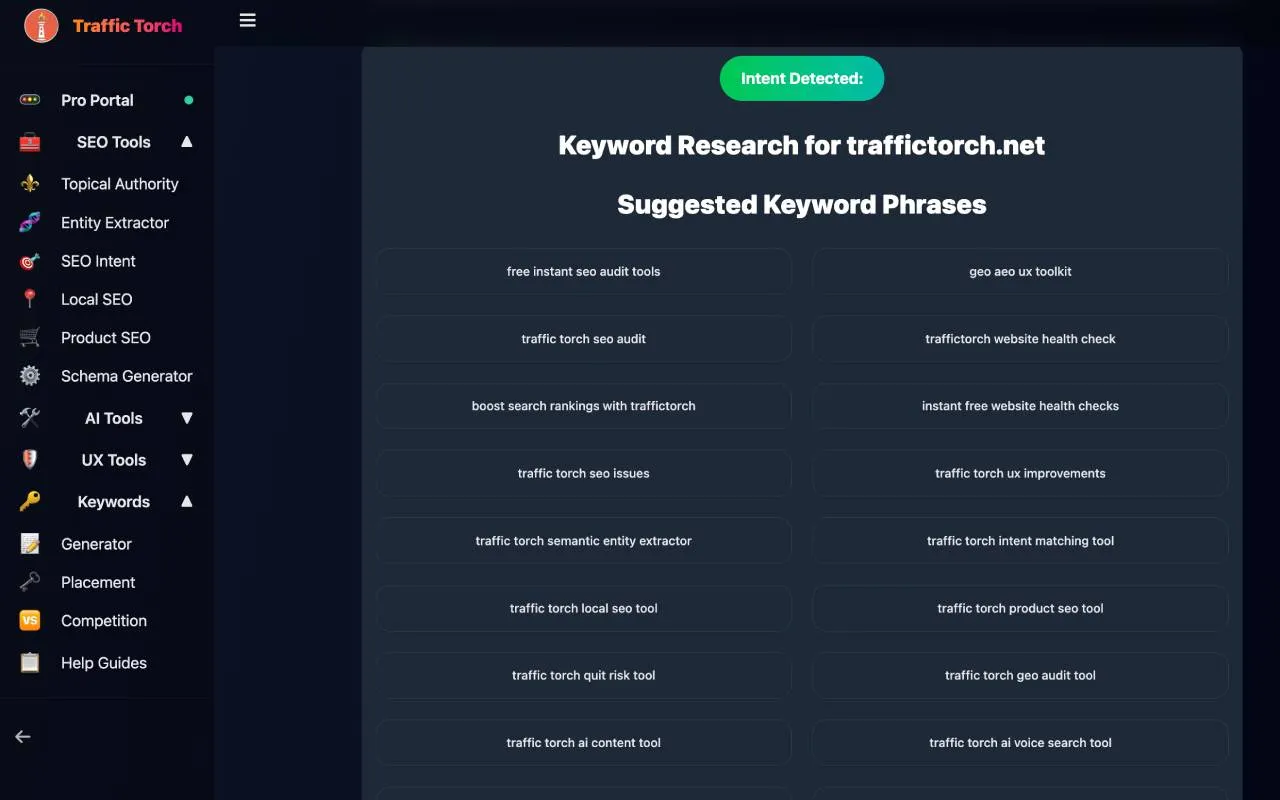Screen dimensions: 1280x800
Task: Open the Schema Generator tool
Action: [x=127, y=376]
